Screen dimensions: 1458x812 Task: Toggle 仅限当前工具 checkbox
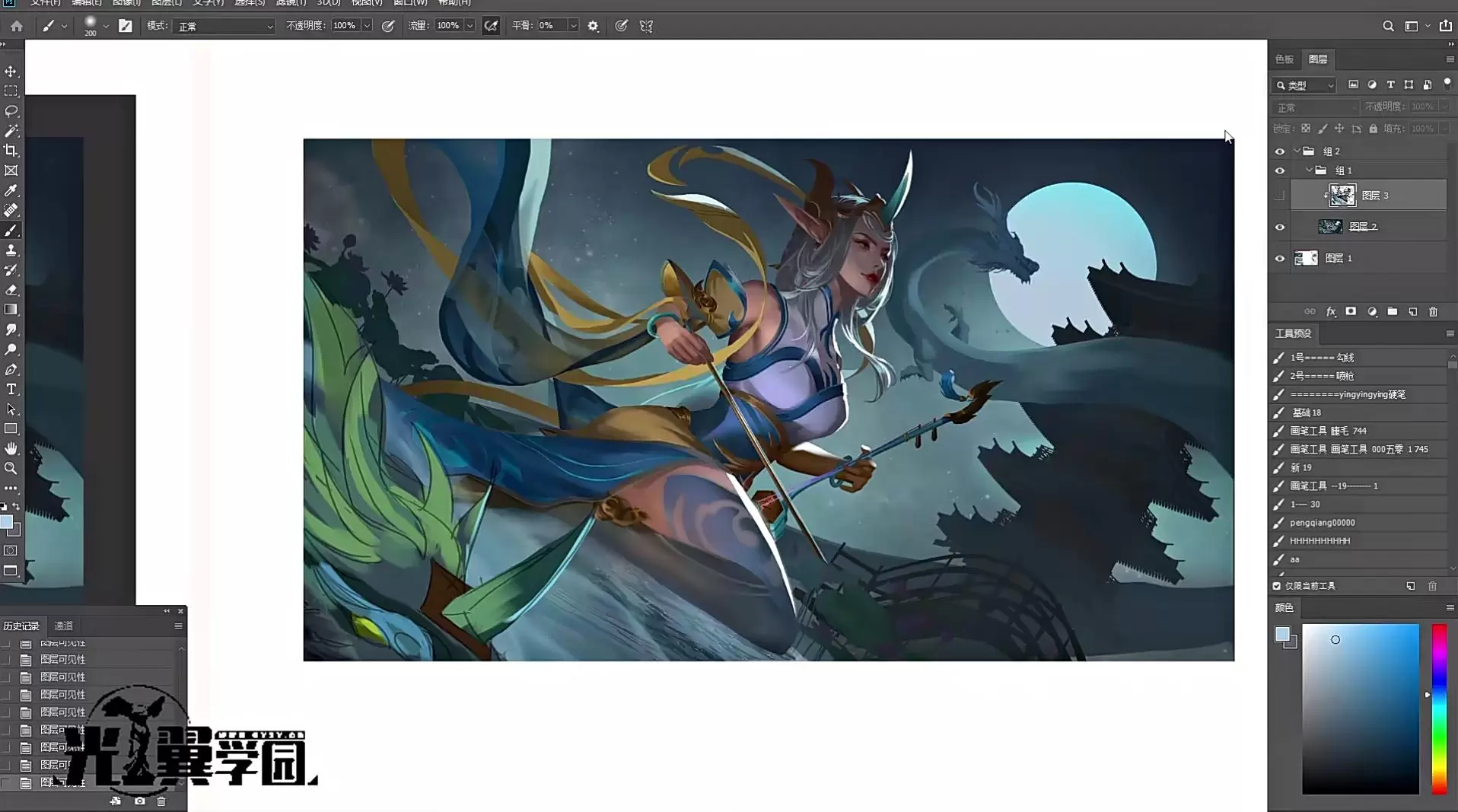(1277, 586)
